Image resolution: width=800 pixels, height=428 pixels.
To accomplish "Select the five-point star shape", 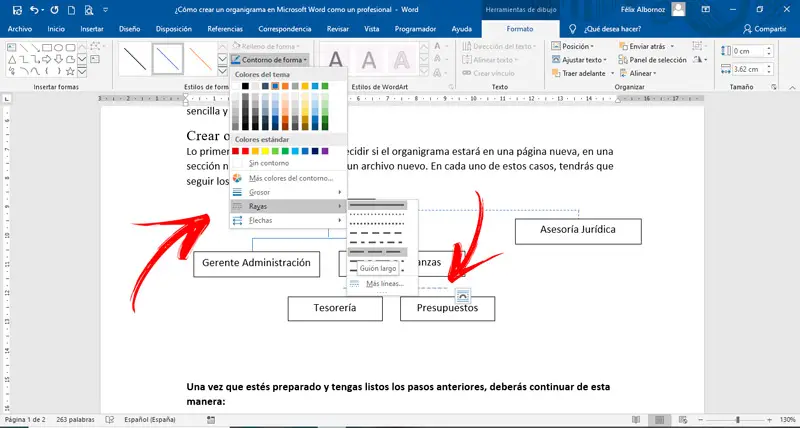I will 70,71.
